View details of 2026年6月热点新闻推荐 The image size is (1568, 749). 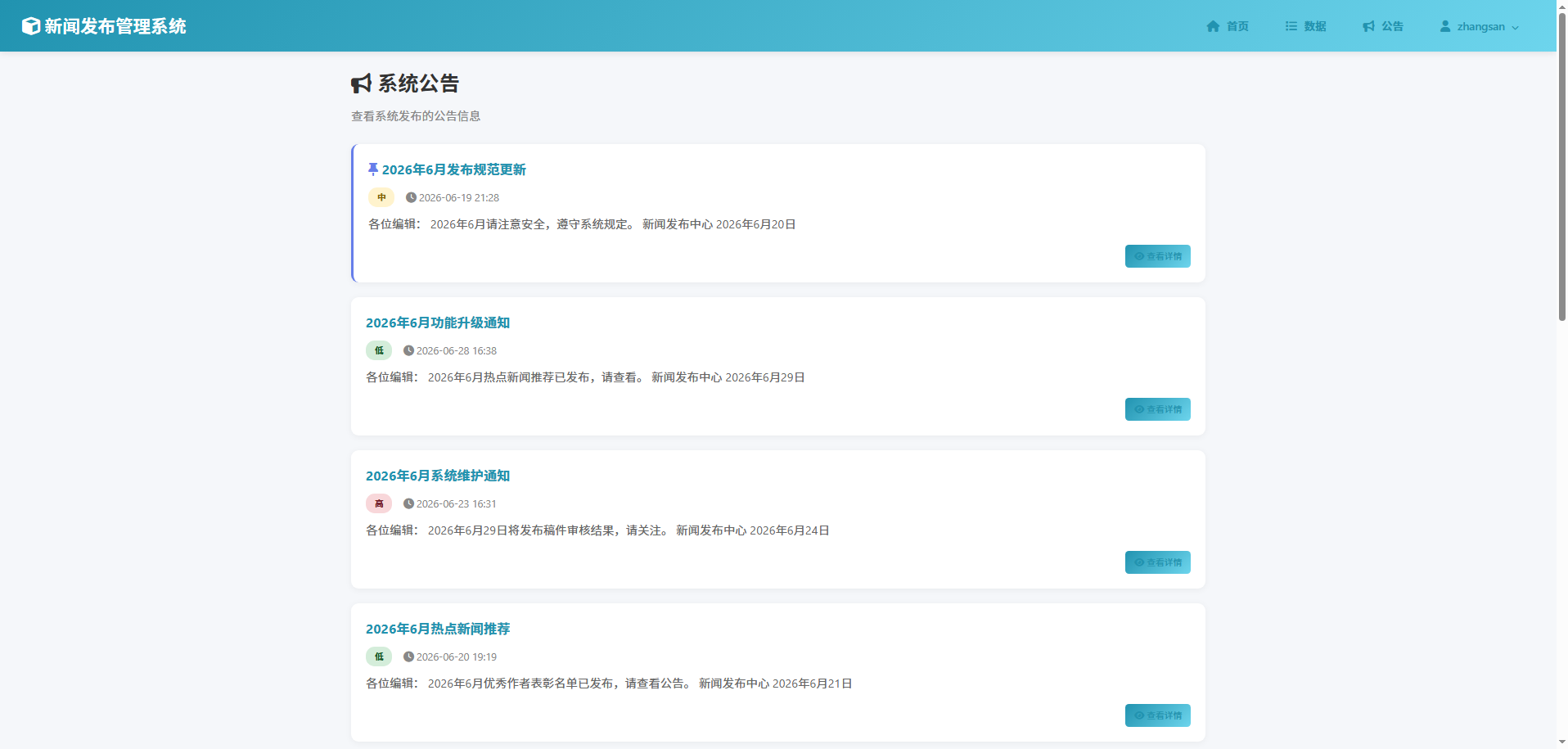[x=1157, y=715]
